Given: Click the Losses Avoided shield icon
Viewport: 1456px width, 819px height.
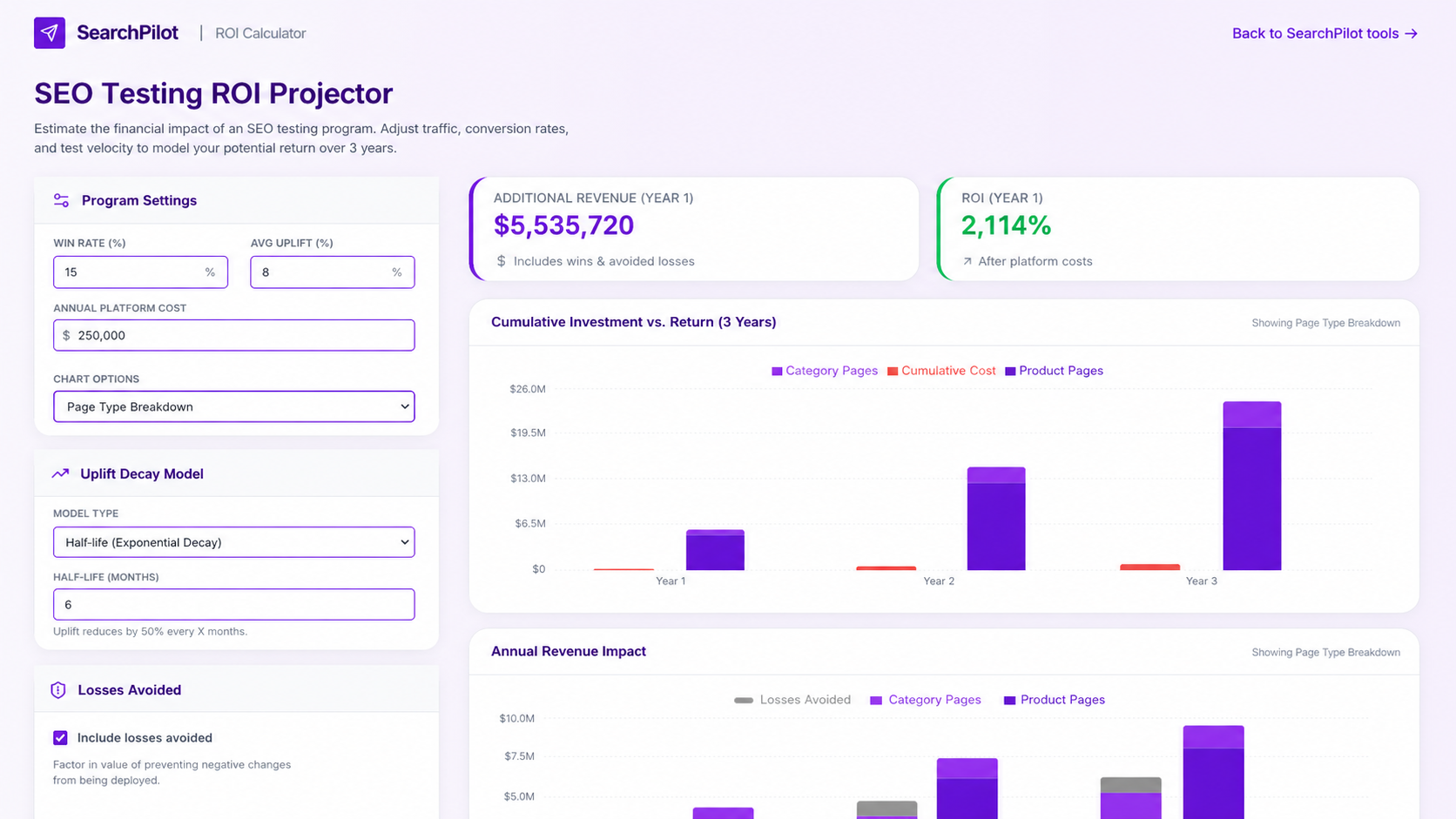Looking at the screenshot, I should tap(58, 690).
